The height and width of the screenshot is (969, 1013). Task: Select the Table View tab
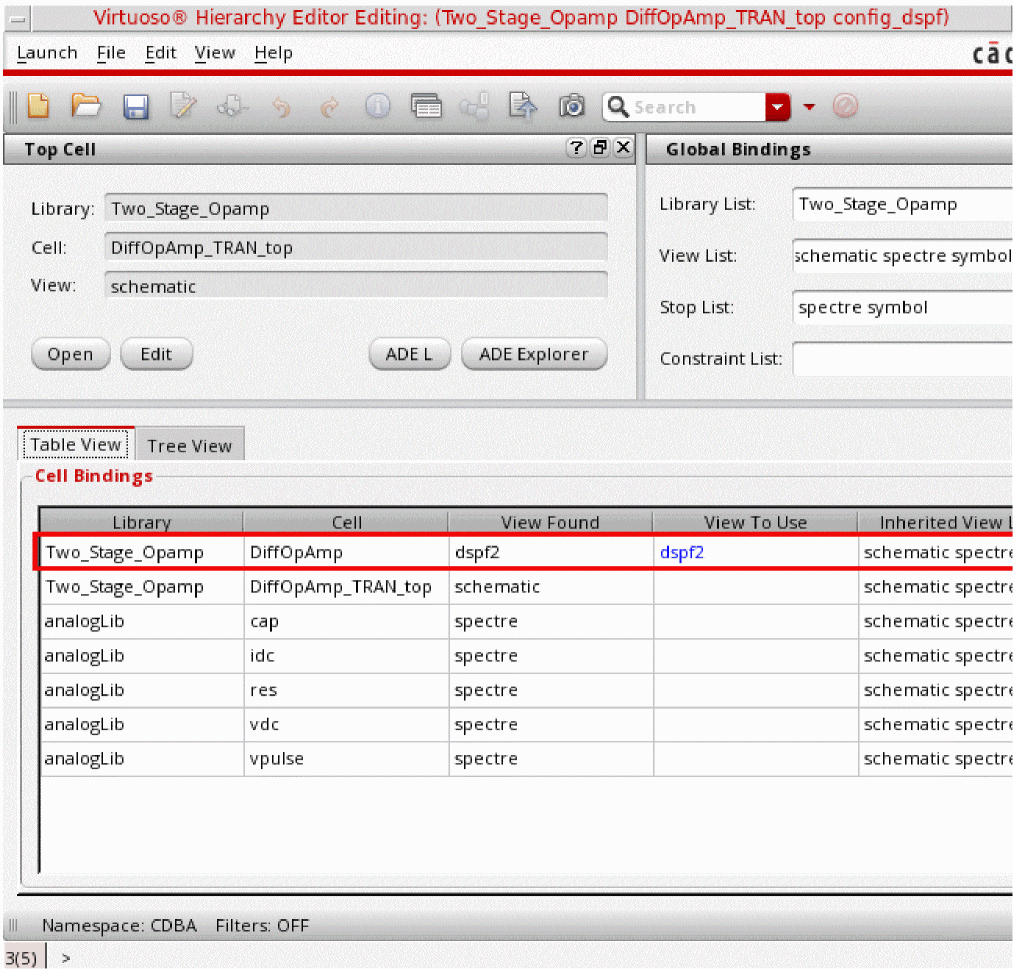(75, 445)
